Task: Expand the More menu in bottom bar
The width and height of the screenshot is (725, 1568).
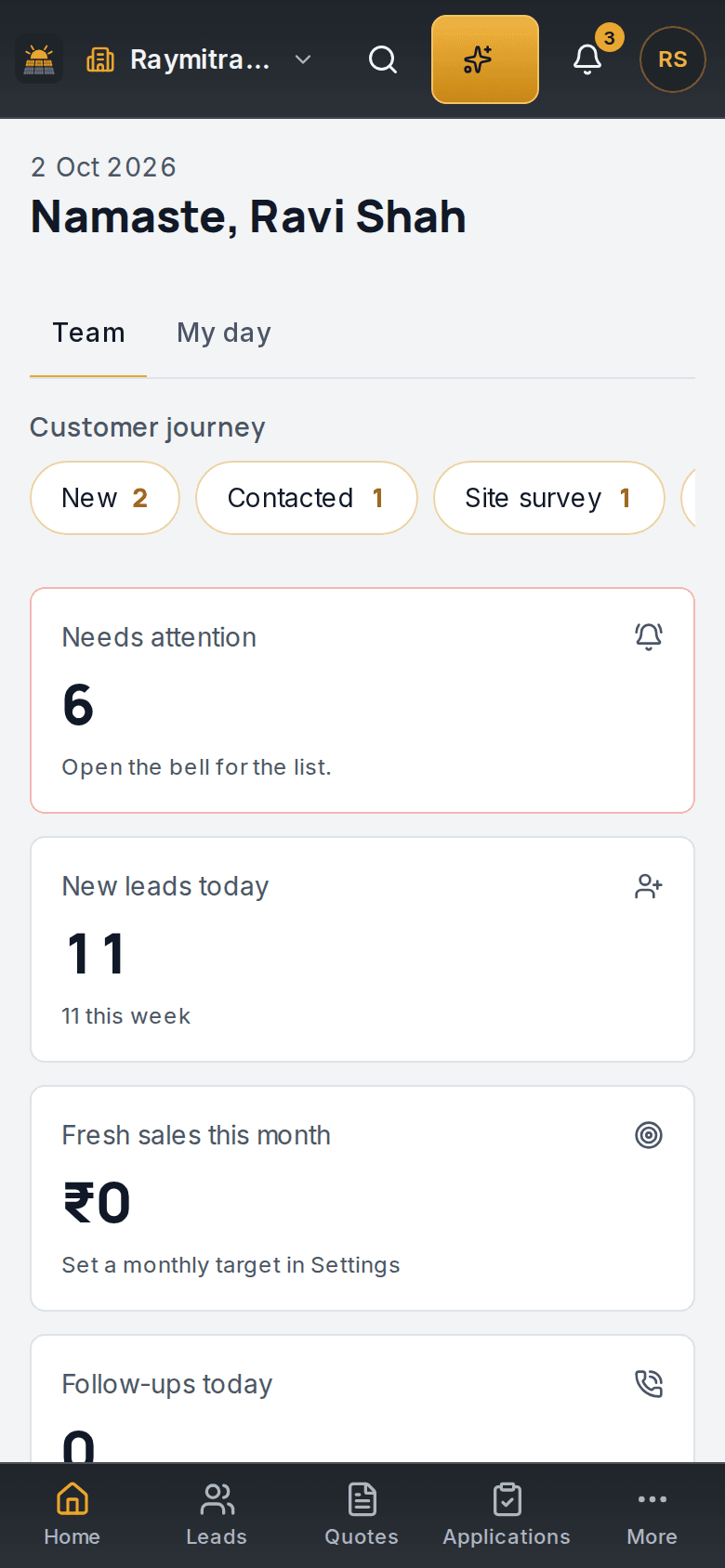Action: 652,1516
